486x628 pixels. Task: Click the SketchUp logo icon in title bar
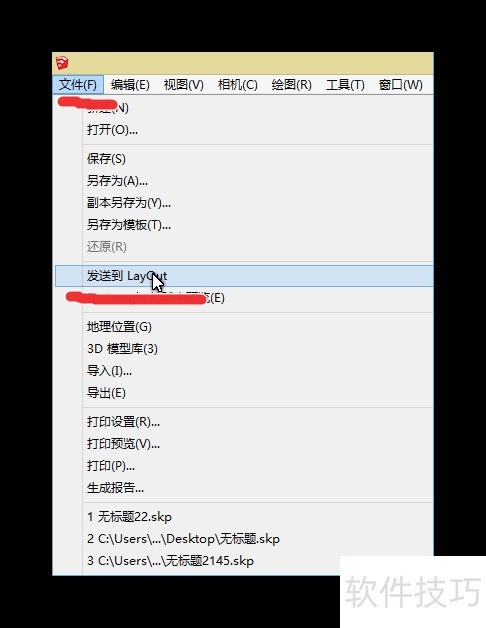[x=62, y=63]
